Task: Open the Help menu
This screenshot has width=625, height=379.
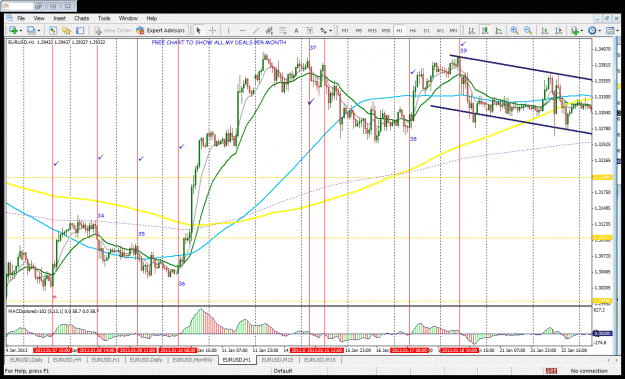Action: tap(152, 18)
